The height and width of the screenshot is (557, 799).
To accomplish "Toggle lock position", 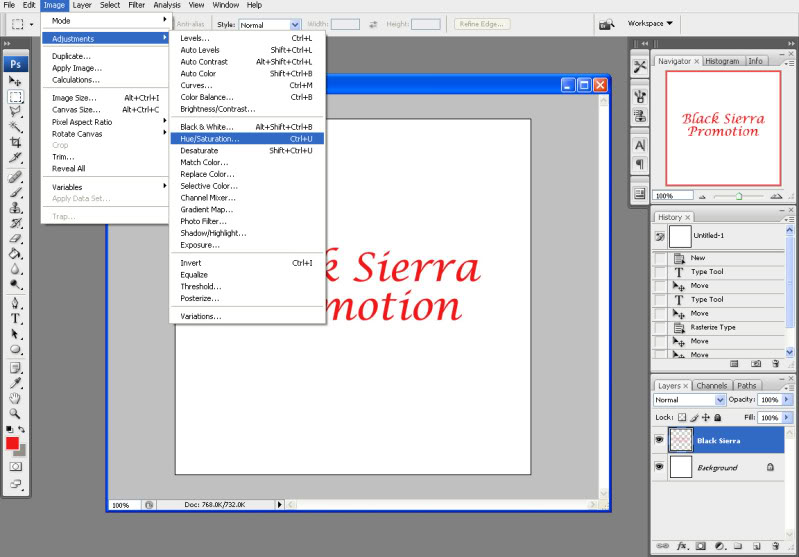I will point(706,417).
